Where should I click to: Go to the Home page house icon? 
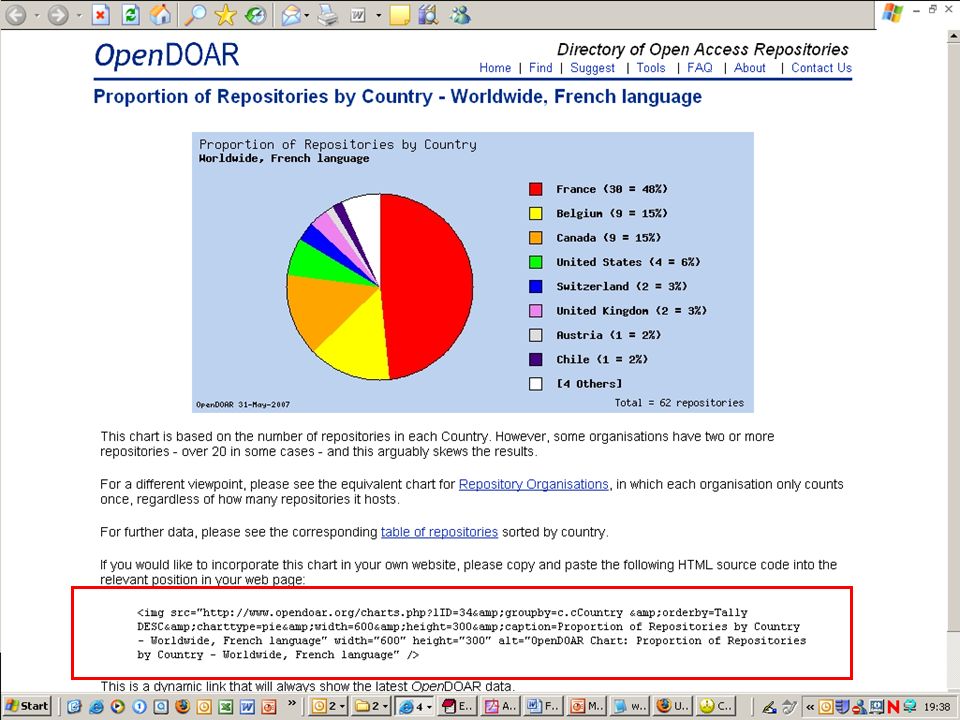(x=160, y=15)
